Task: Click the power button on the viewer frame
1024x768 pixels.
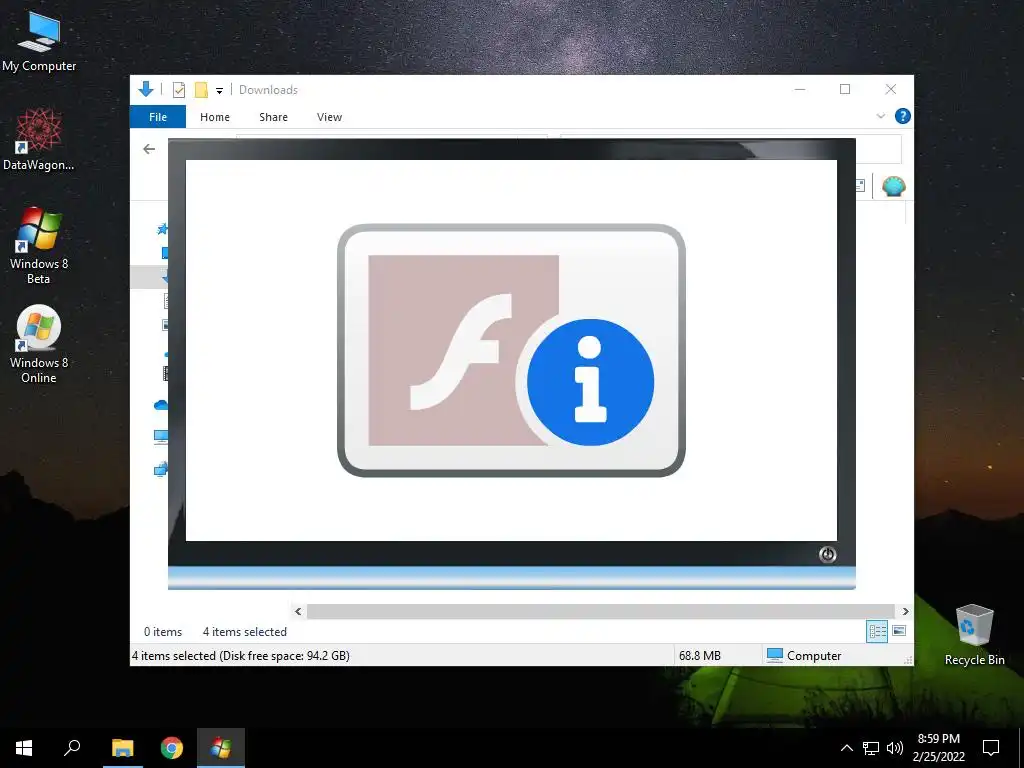Action: 827,554
